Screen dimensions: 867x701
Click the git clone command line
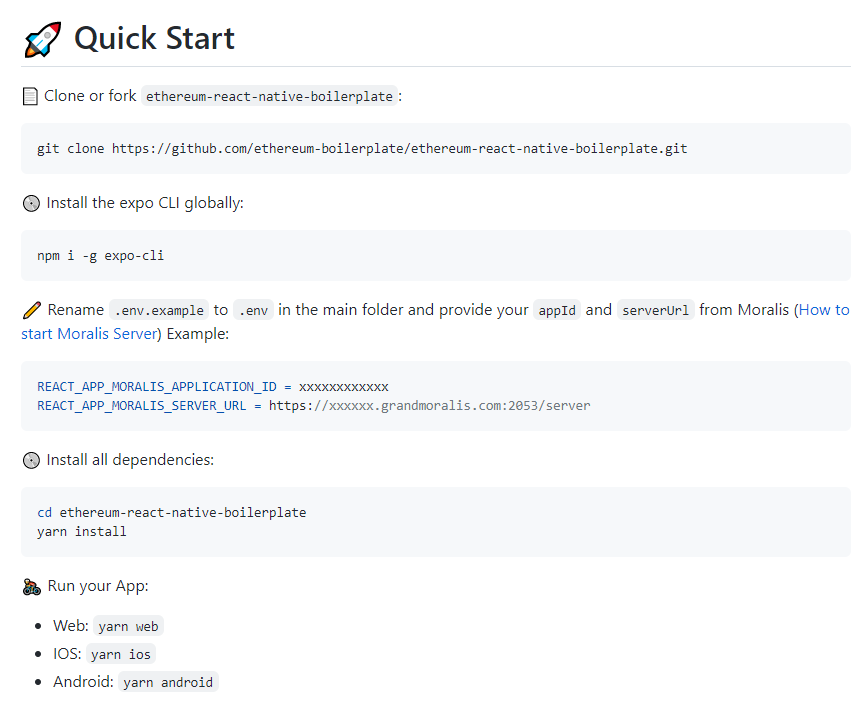(x=362, y=149)
